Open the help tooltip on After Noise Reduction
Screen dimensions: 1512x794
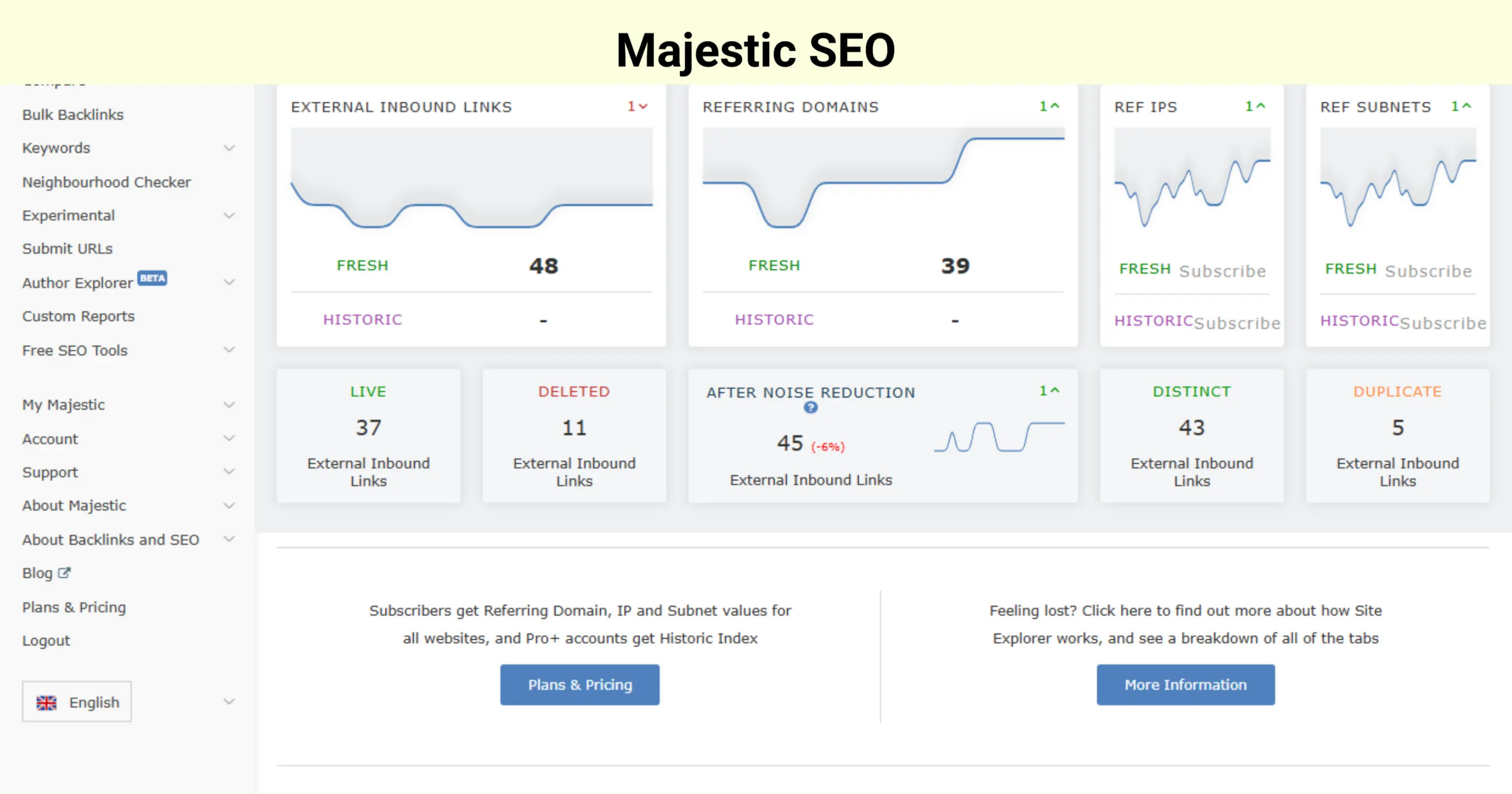click(x=810, y=408)
